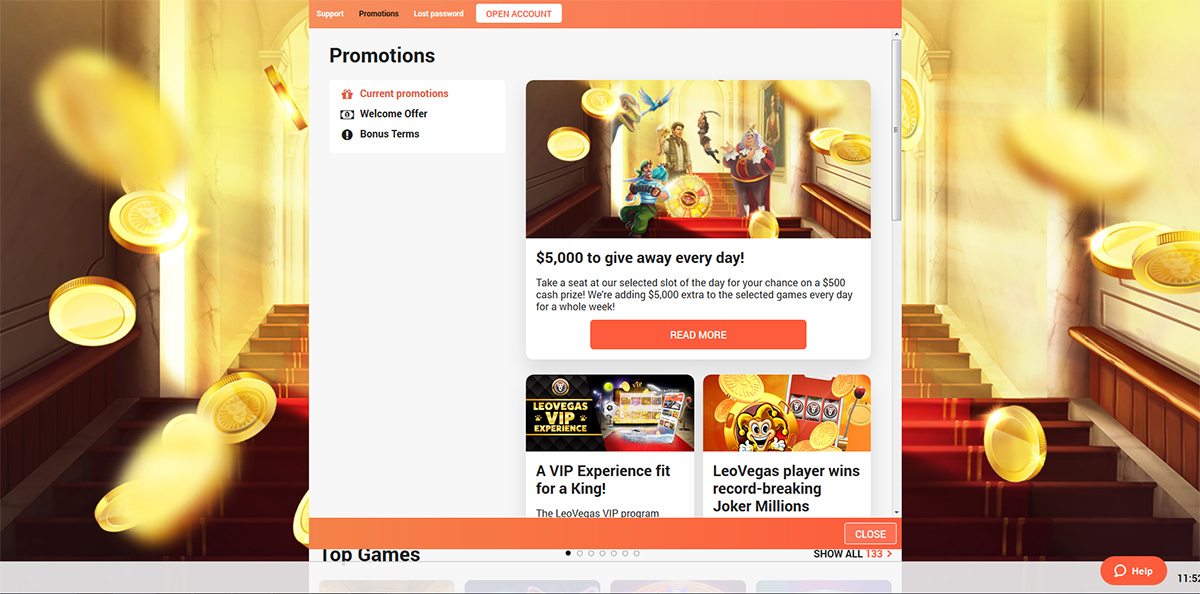Open the Support menu item
The height and width of the screenshot is (594, 1200).
click(330, 14)
